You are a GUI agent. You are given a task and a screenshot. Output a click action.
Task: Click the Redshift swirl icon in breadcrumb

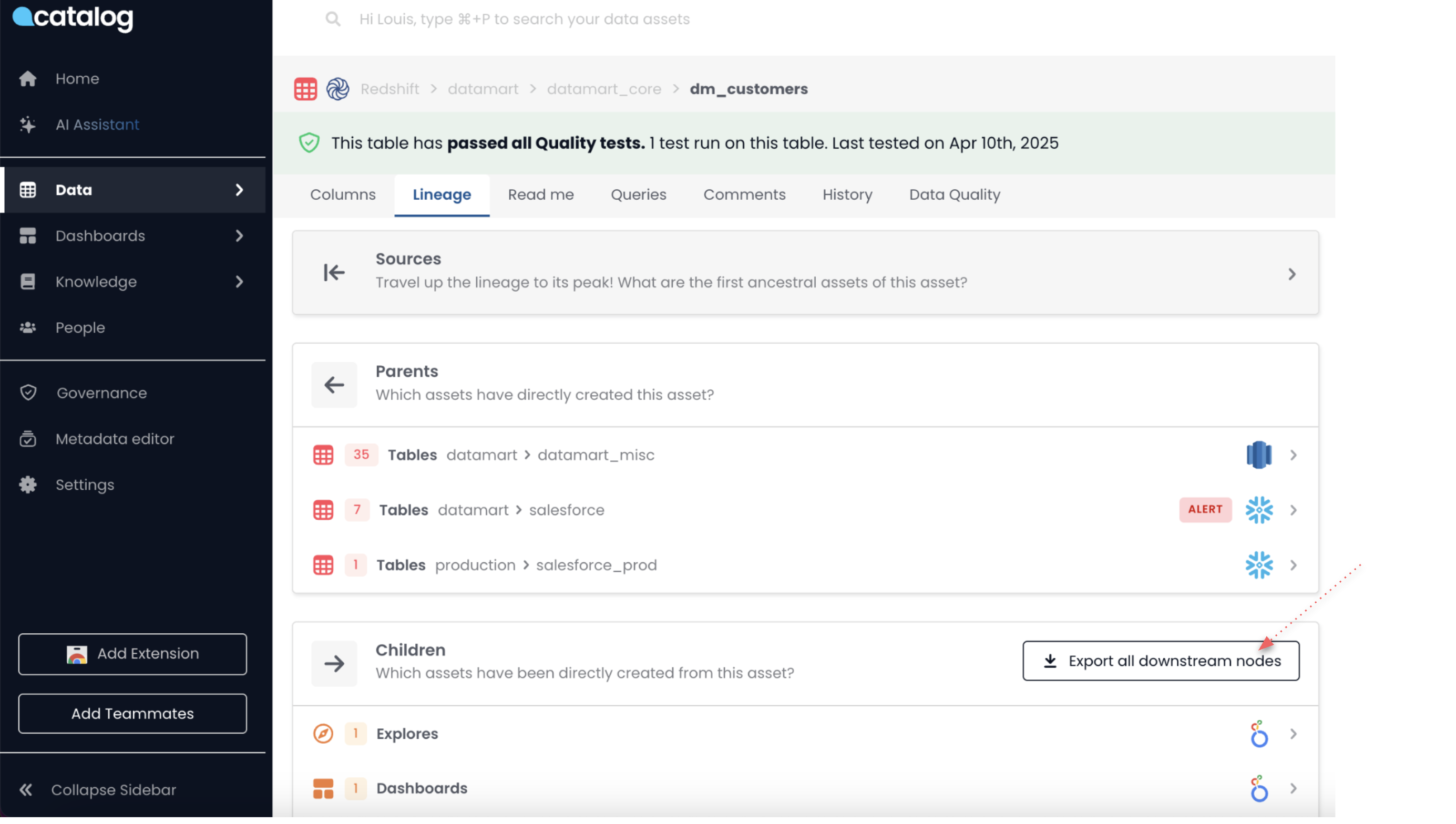click(338, 89)
